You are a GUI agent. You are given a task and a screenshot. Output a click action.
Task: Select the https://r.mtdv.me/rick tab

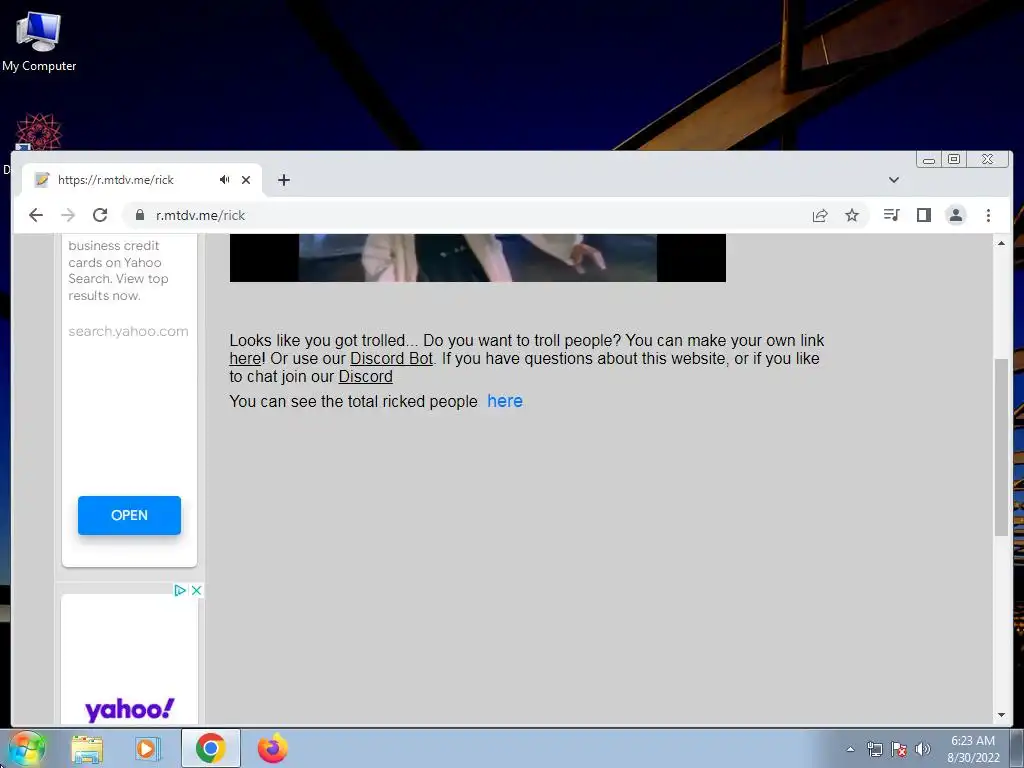pyautogui.click(x=142, y=180)
